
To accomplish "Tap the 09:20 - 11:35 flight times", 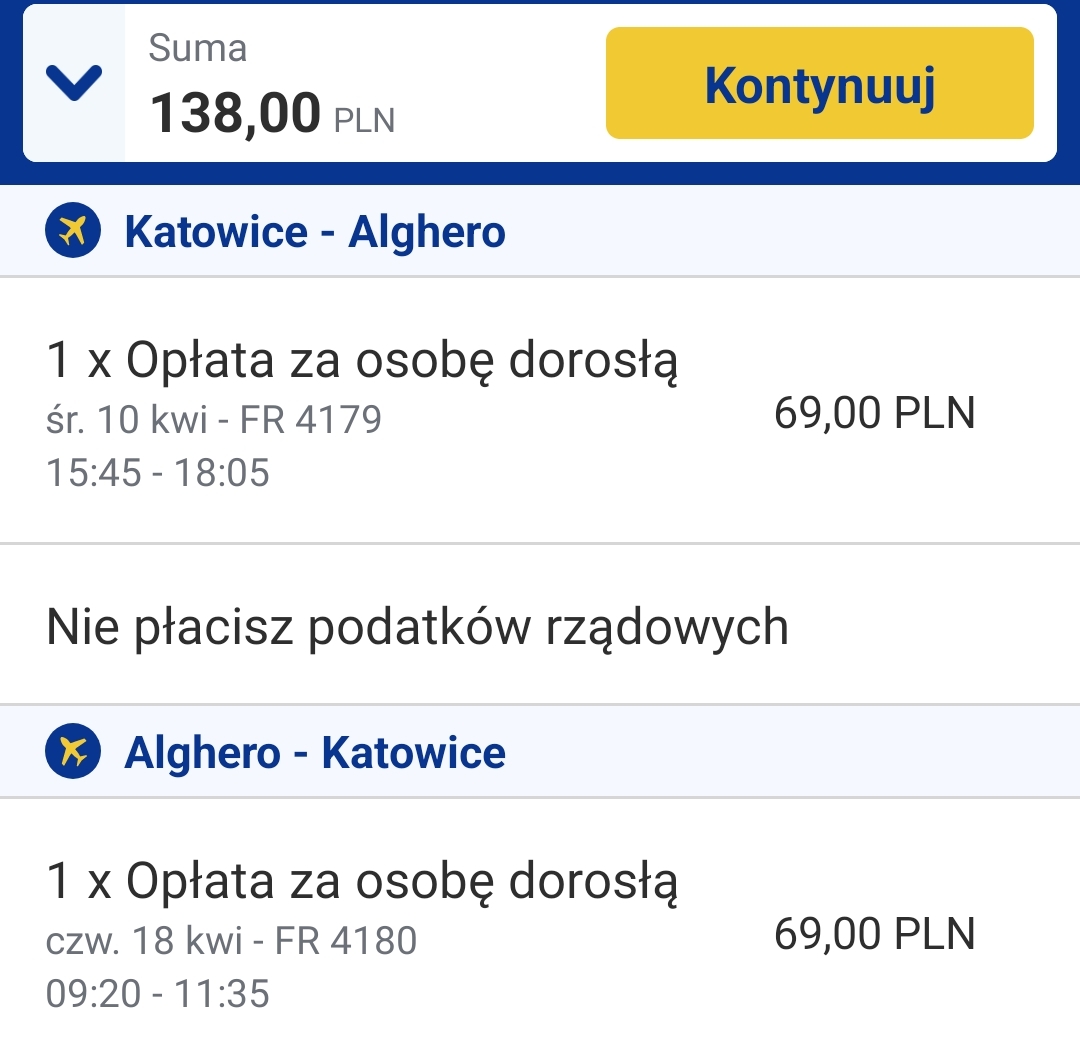I will (x=158, y=993).
